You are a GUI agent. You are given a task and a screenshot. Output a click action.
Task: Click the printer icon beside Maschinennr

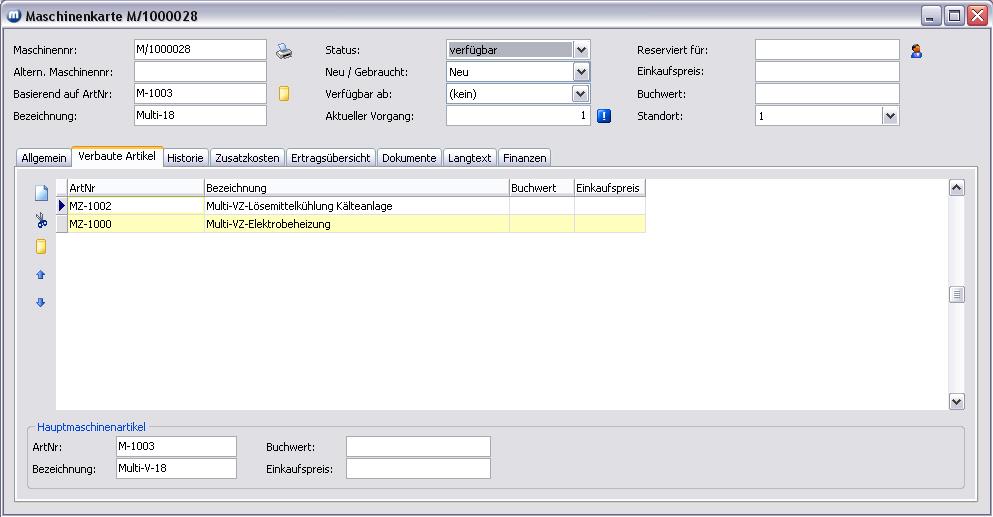tap(284, 51)
